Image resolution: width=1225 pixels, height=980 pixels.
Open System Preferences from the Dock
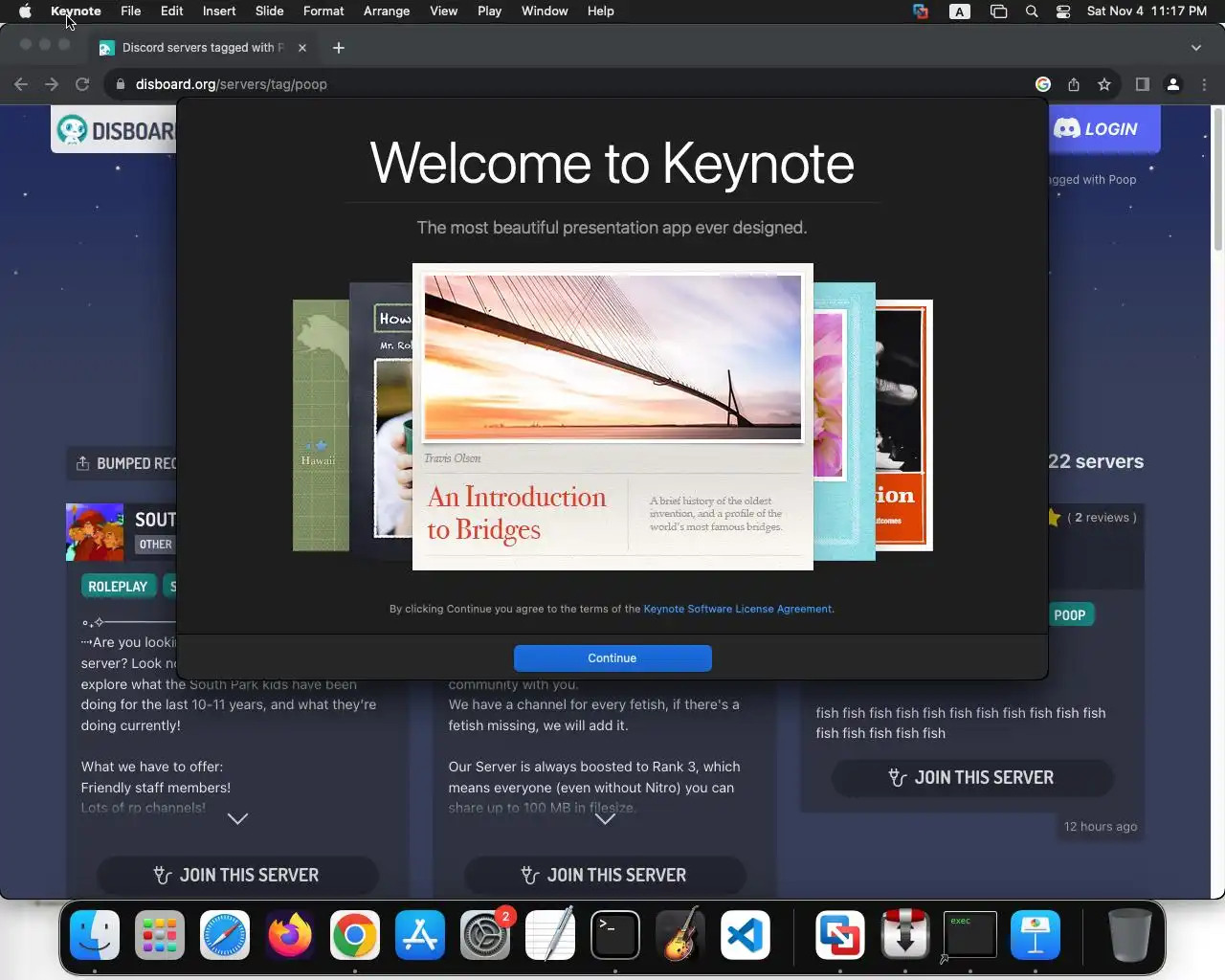[x=485, y=935]
